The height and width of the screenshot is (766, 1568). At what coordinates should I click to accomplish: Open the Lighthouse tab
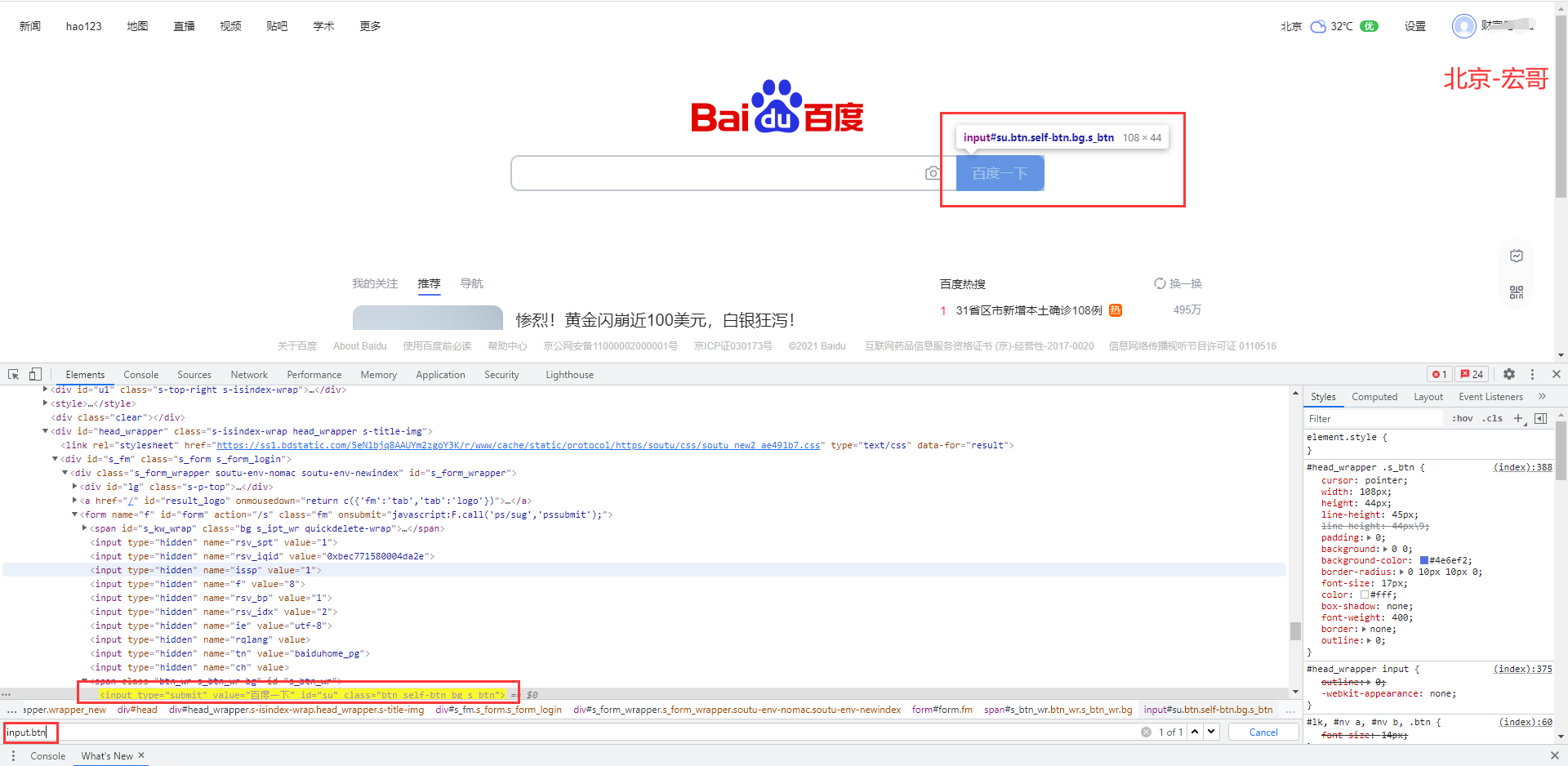point(569,375)
